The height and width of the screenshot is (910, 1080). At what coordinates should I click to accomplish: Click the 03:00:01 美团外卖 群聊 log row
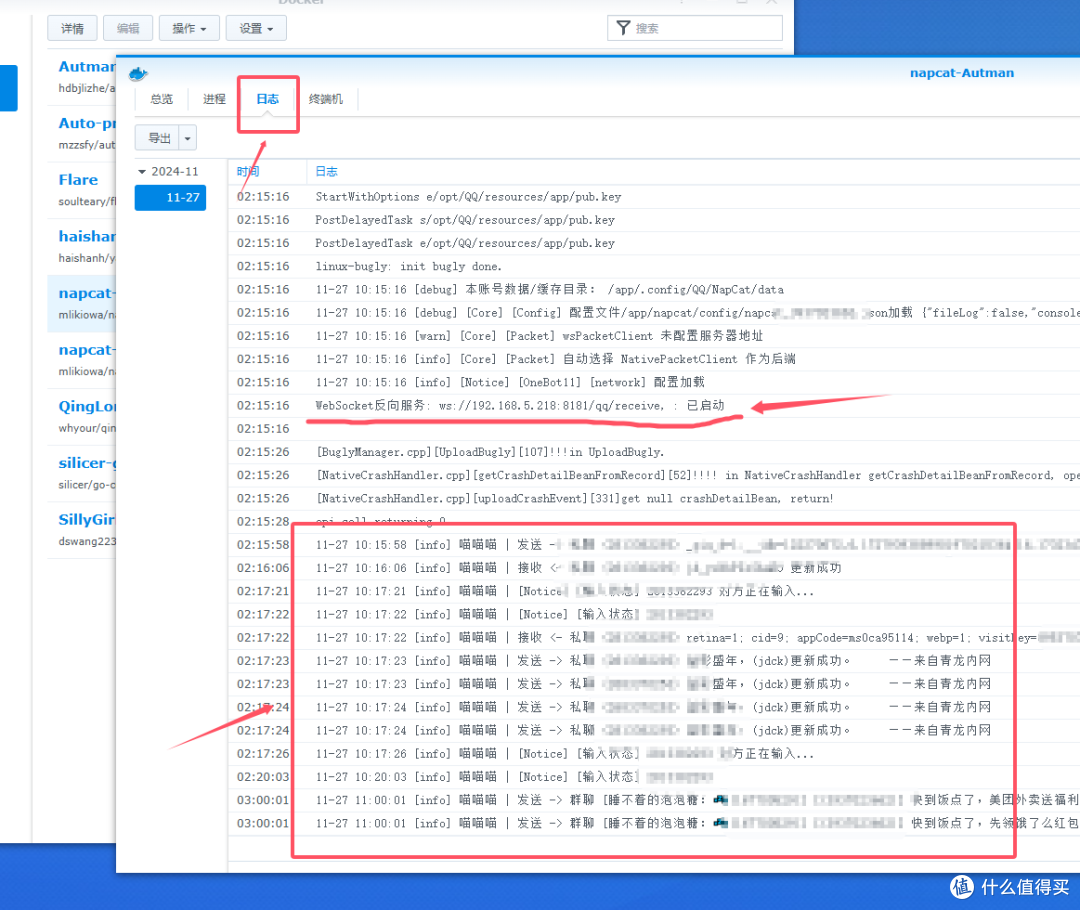point(654,800)
